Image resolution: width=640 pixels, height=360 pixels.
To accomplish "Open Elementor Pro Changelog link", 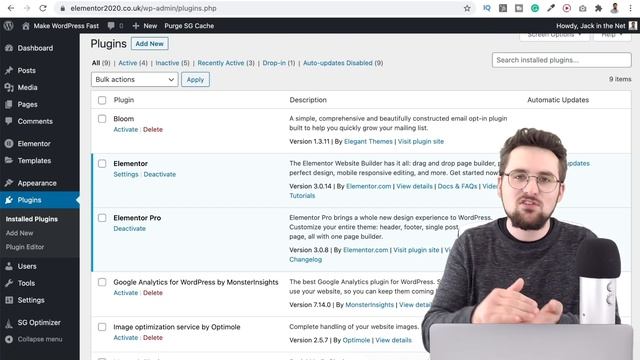I will (305, 260).
